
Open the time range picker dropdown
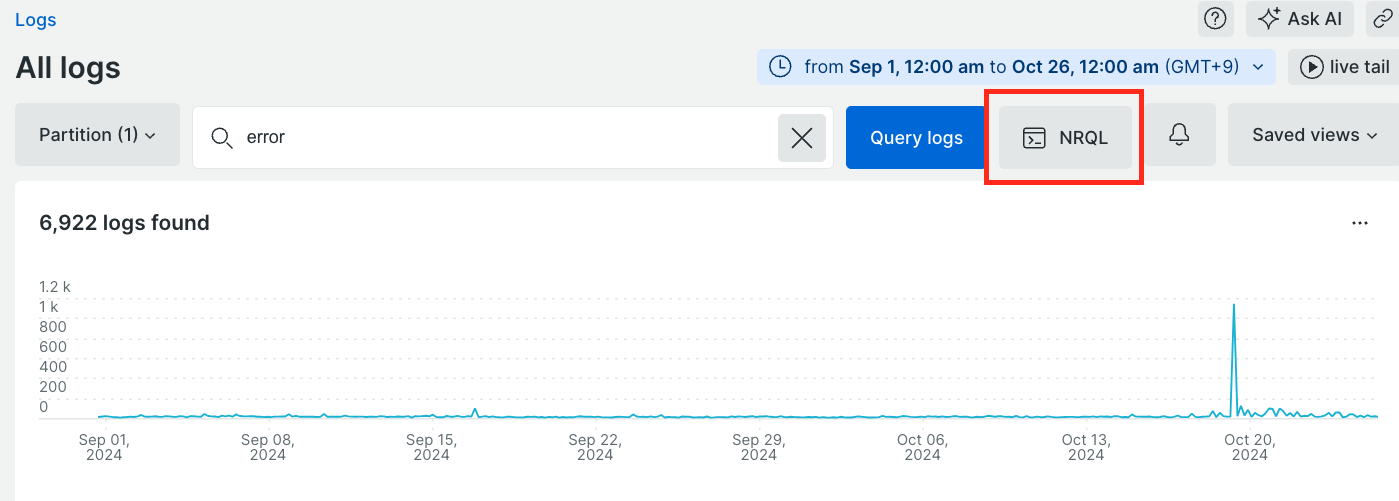click(1016, 67)
